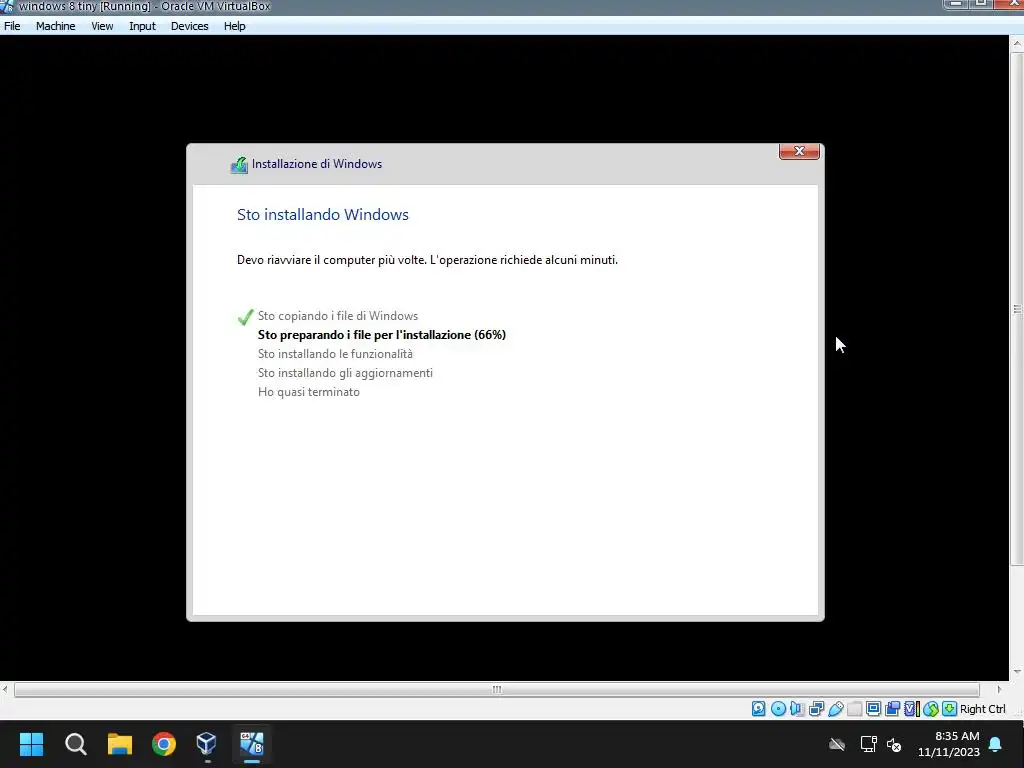Viewport: 1024px width, 768px height.
Task: Select the running VM taskbar icon
Action: (x=251, y=744)
